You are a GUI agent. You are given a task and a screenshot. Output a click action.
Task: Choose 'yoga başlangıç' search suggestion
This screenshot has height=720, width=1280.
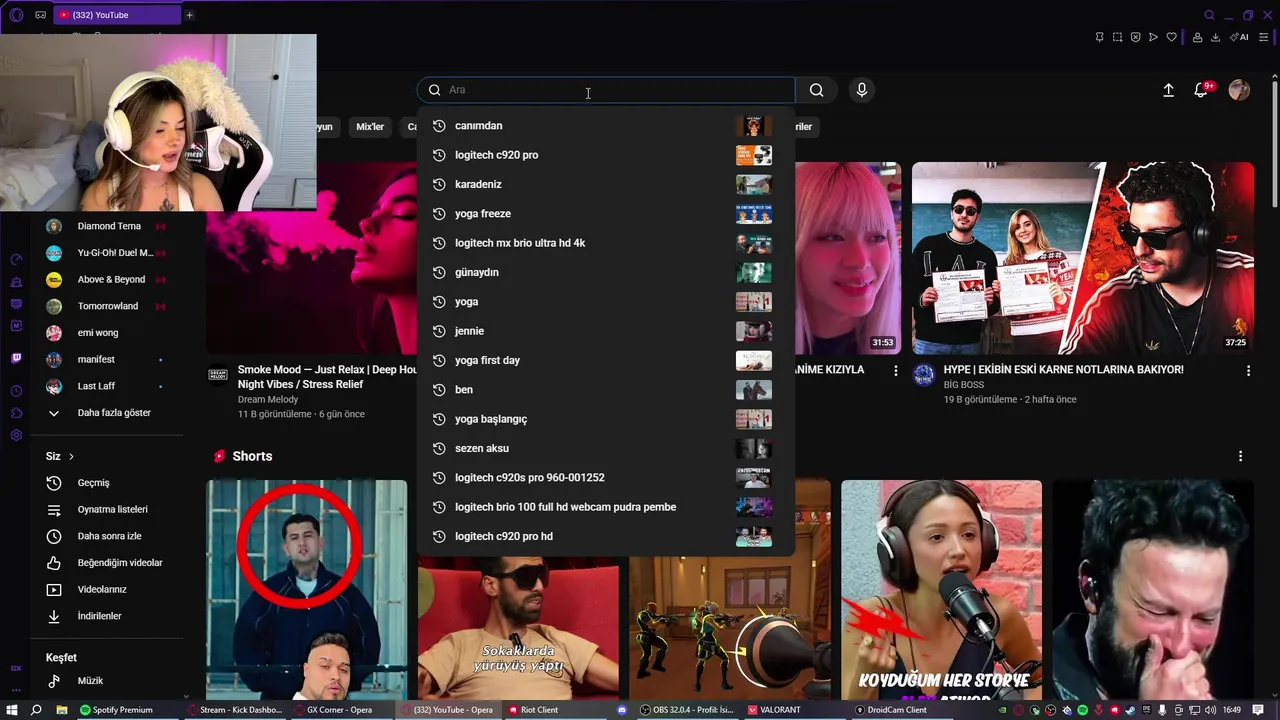[605, 419]
